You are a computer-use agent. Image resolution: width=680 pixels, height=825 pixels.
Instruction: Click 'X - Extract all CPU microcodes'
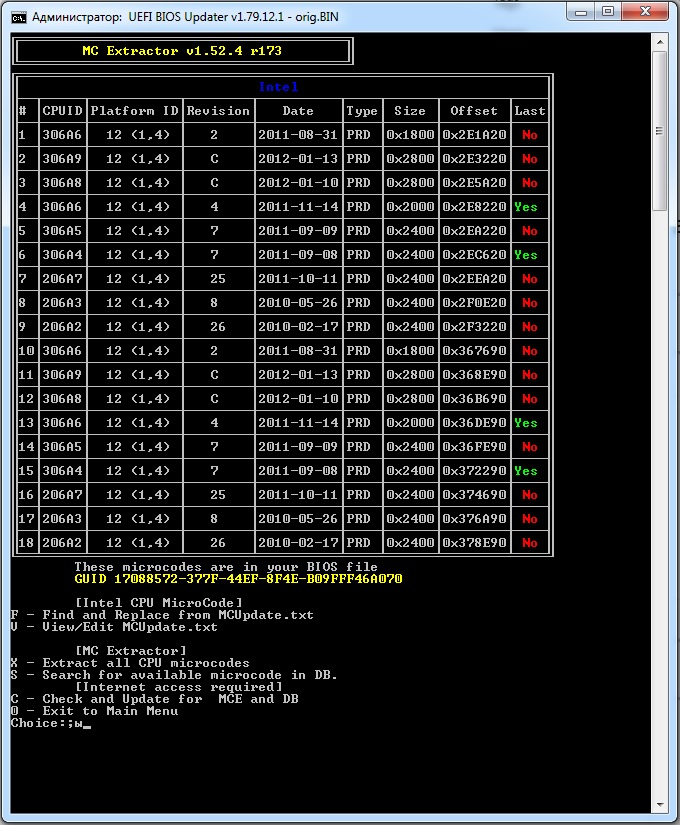(x=130, y=663)
